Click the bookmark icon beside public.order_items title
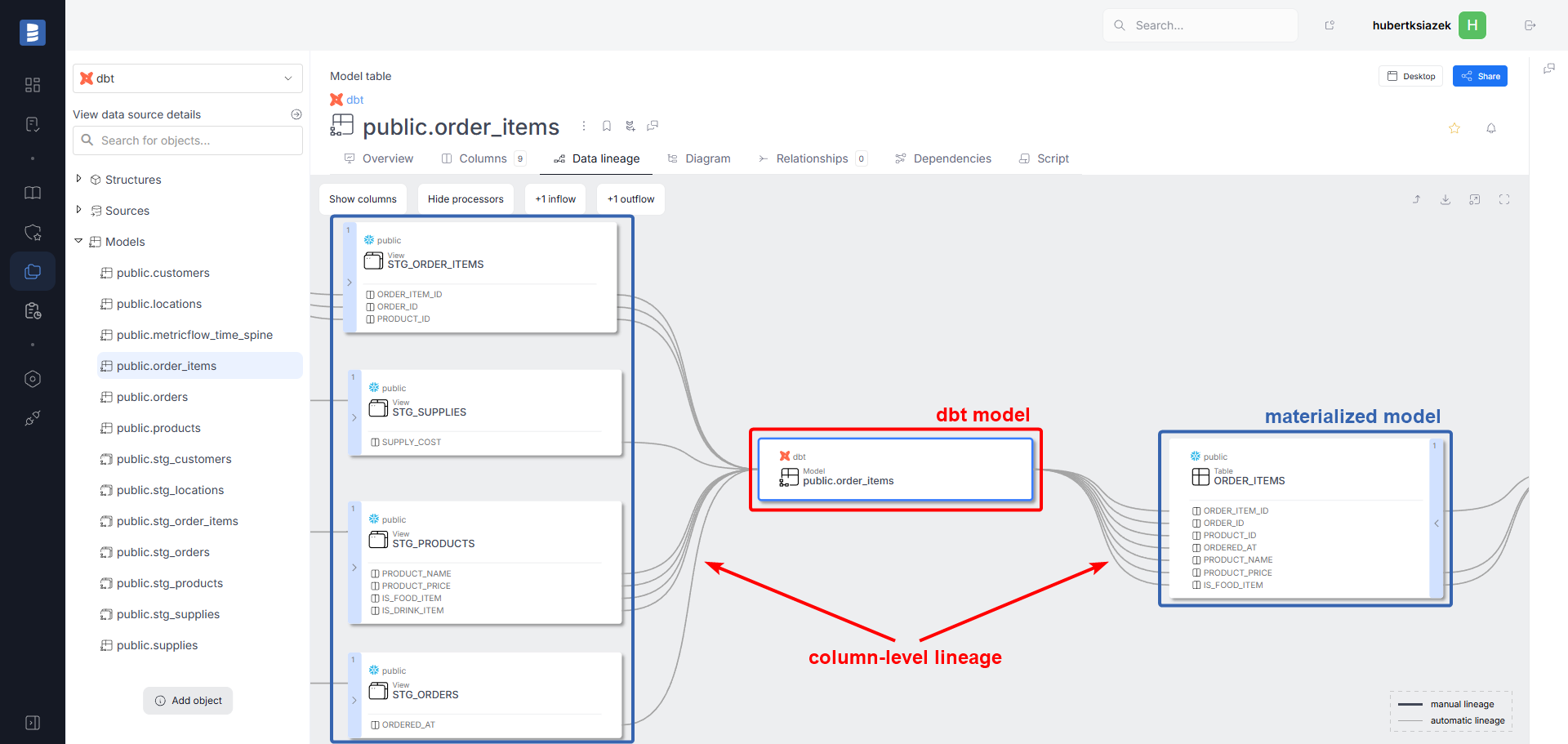 (607, 126)
